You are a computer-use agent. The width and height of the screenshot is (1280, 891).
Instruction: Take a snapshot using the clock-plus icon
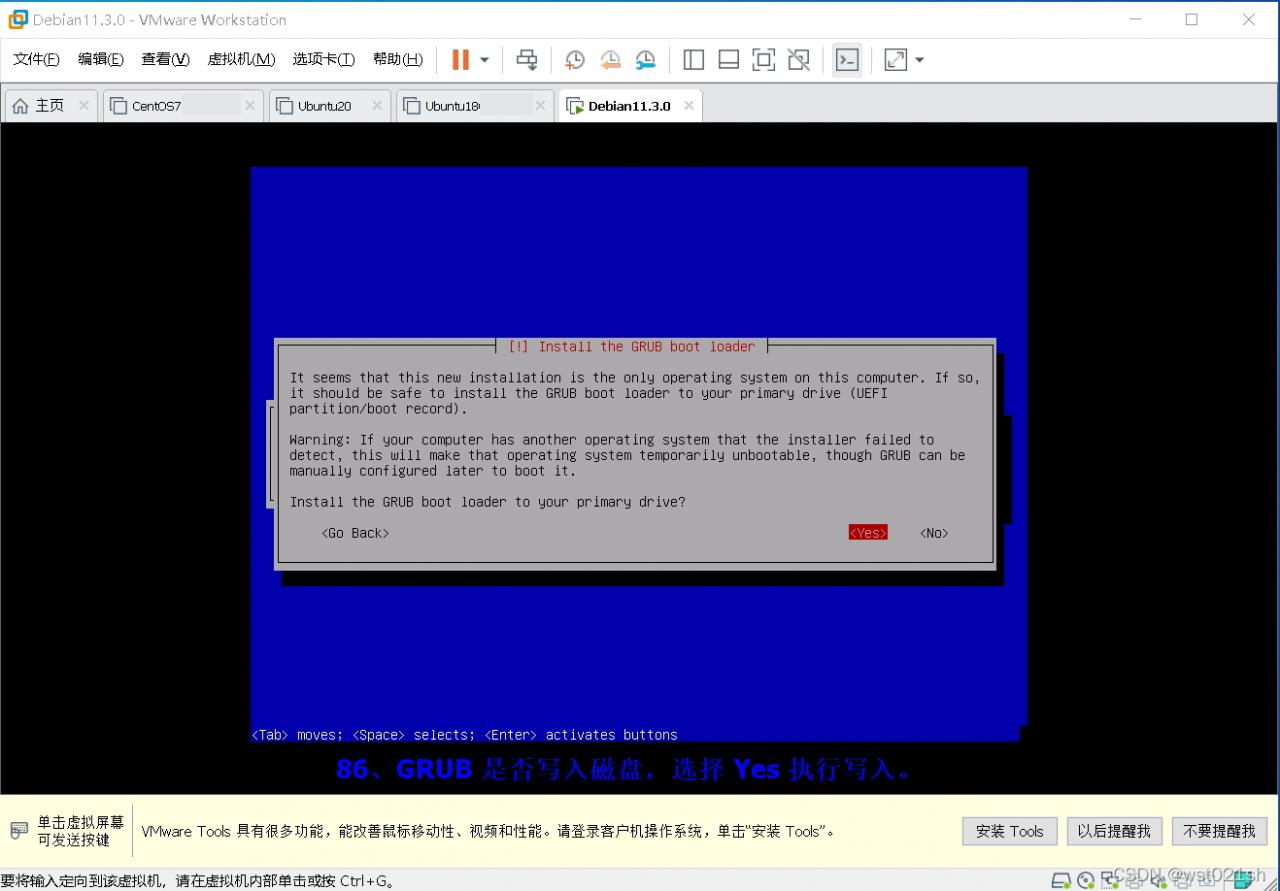pyautogui.click(x=575, y=60)
